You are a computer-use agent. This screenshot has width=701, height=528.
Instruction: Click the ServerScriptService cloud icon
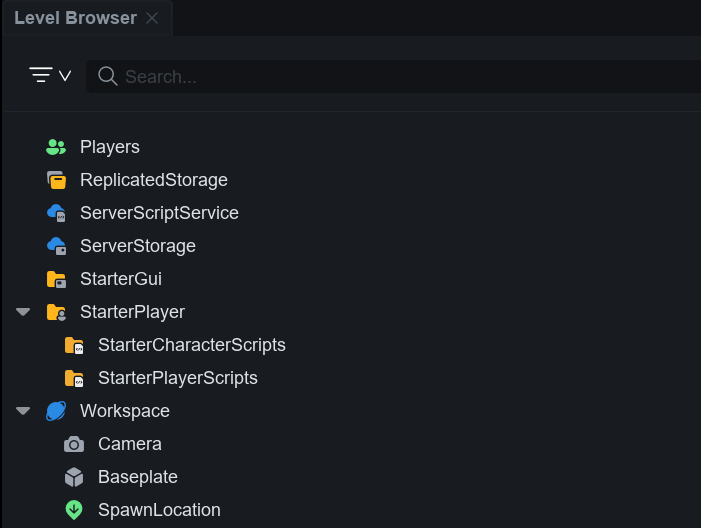point(56,213)
